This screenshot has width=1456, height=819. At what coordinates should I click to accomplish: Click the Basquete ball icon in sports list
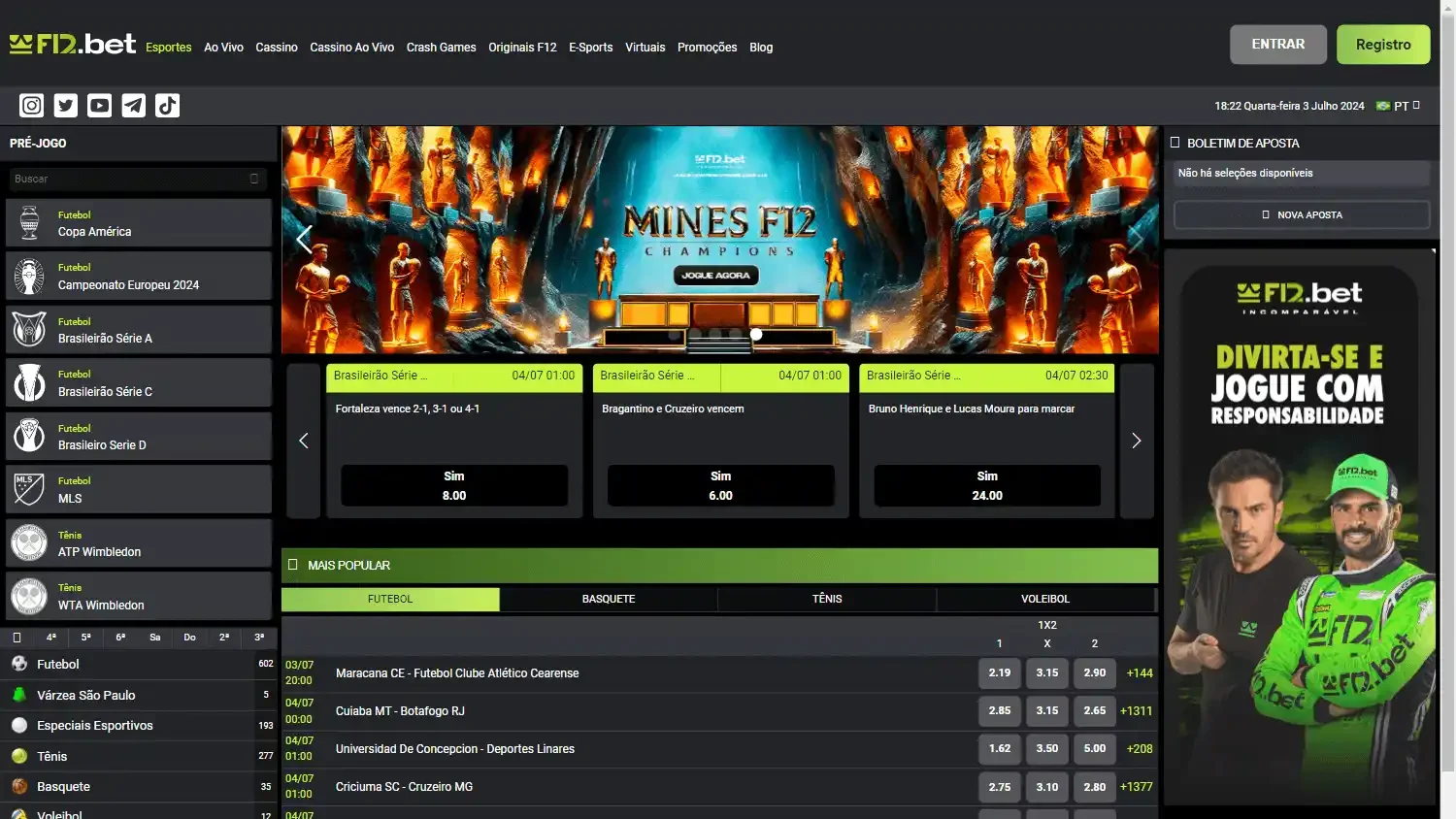click(19, 786)
